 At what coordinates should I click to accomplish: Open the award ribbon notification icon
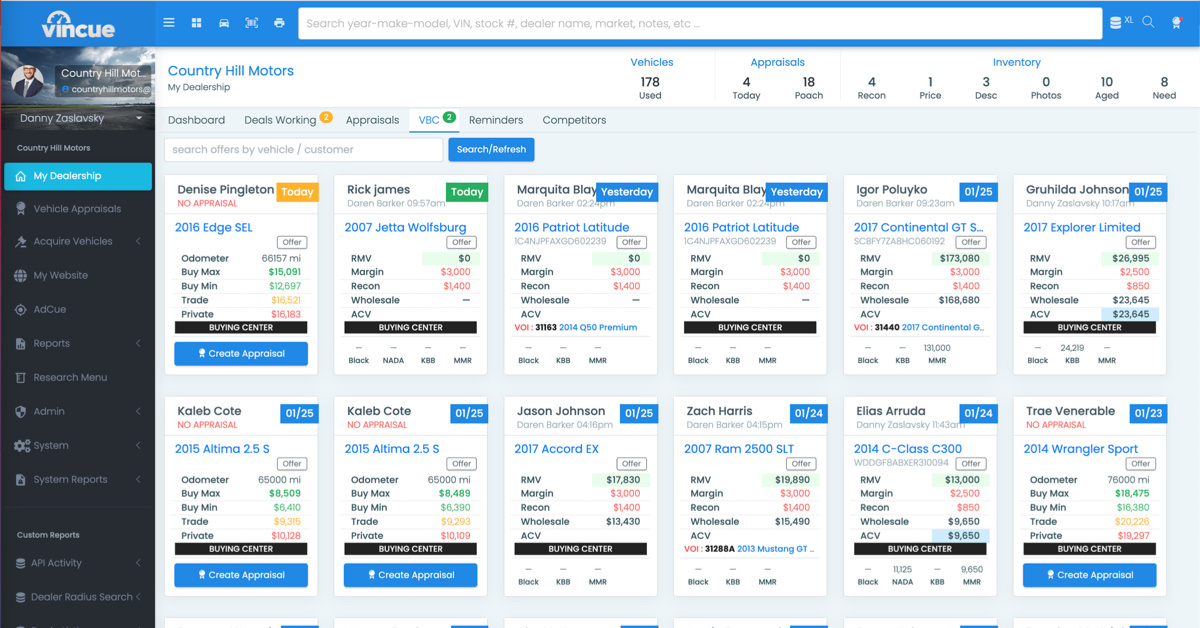tap(1177, 22)
